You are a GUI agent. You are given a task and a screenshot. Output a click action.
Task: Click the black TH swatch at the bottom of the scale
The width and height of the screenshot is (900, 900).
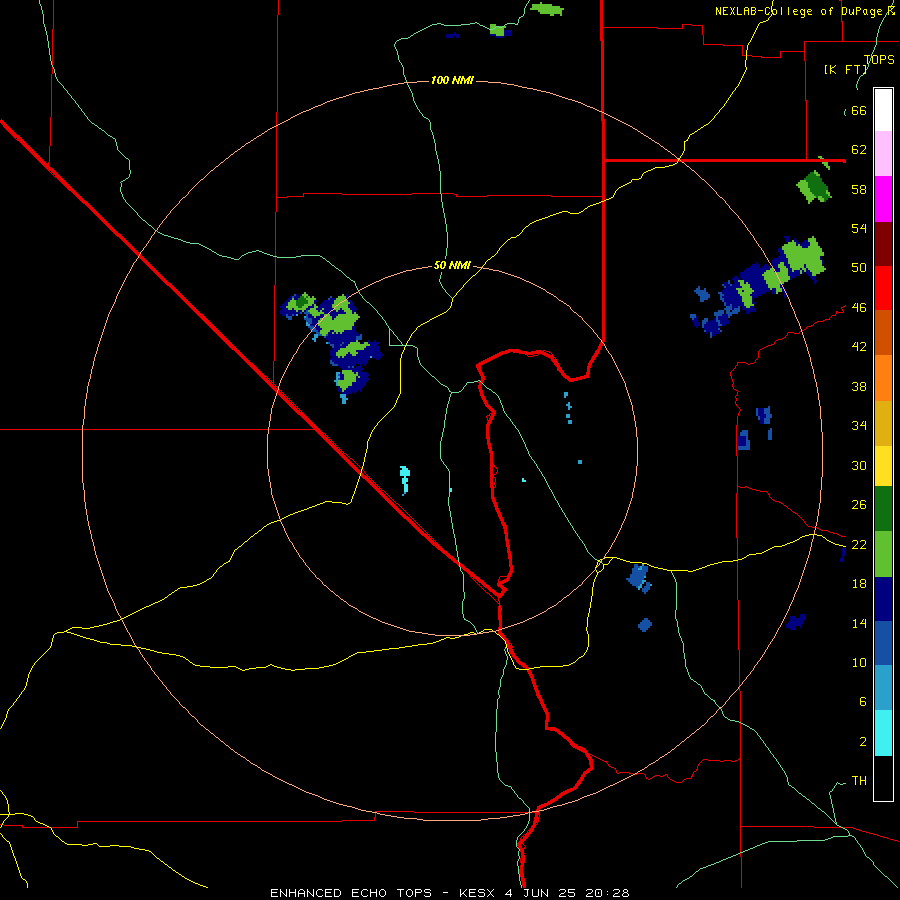click(x=883, y=778)
